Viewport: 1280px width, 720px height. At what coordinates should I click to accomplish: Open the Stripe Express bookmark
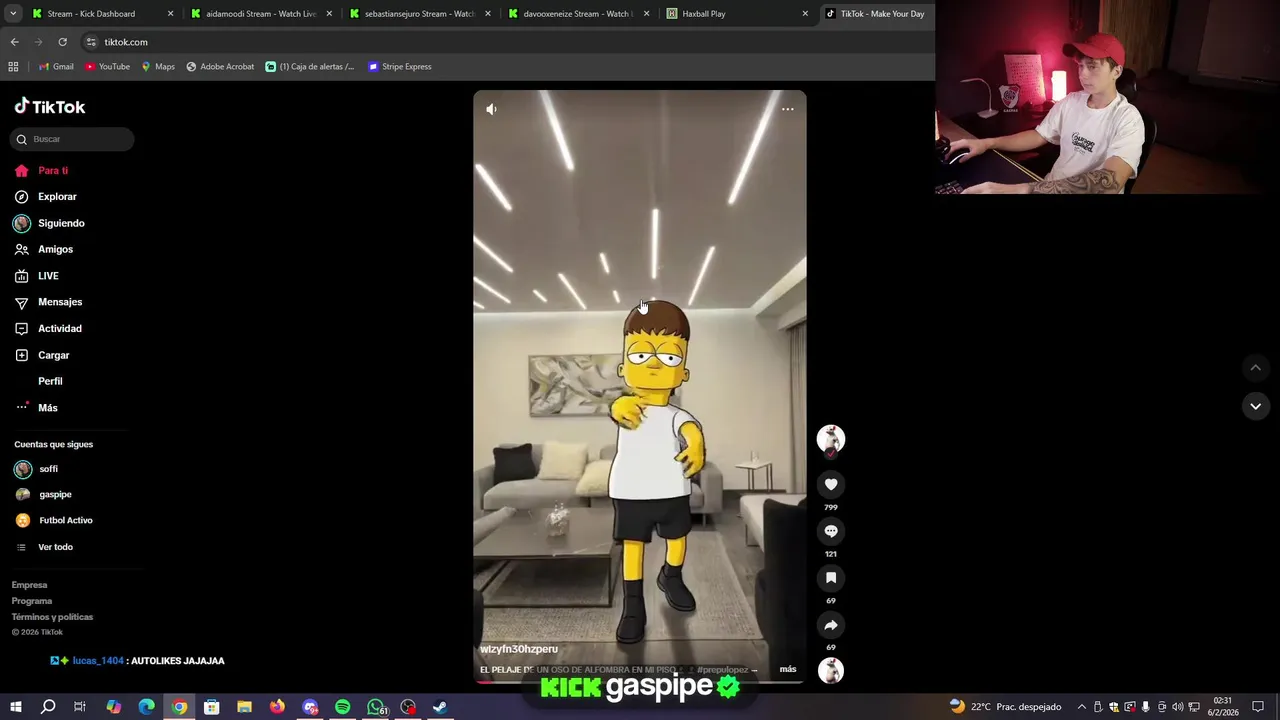click(x=400, y=67)
